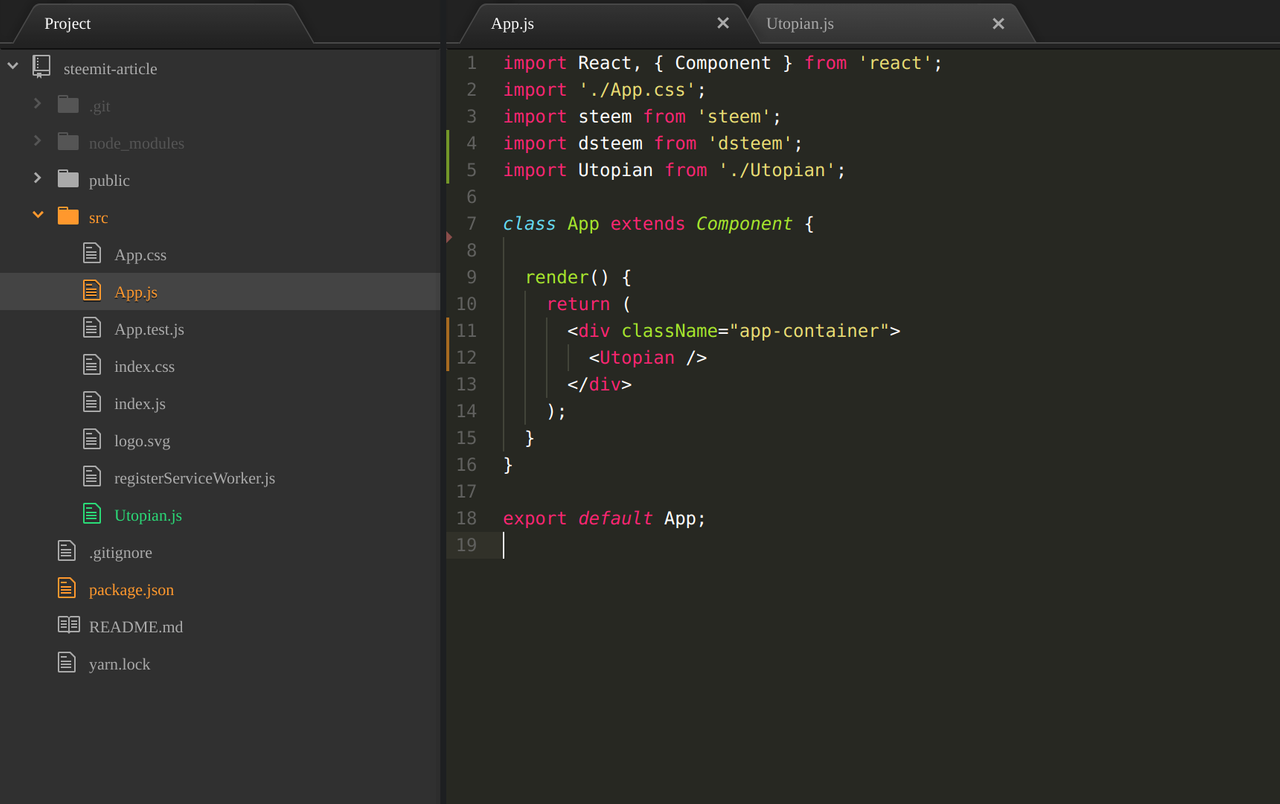
Task: Close the Utopian.js tab
Action: pos(998,23)
